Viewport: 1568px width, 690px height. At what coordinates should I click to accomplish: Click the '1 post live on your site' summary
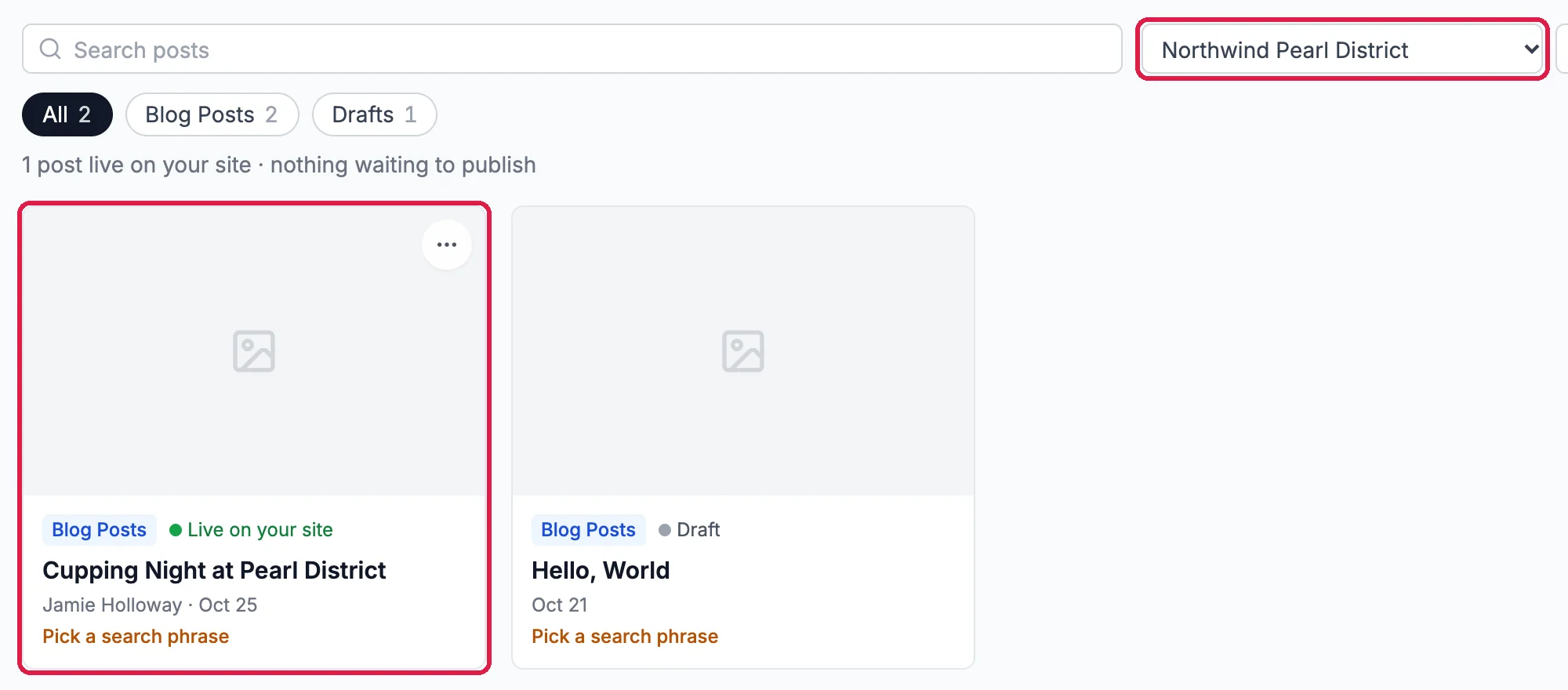[x=136, y=165]
